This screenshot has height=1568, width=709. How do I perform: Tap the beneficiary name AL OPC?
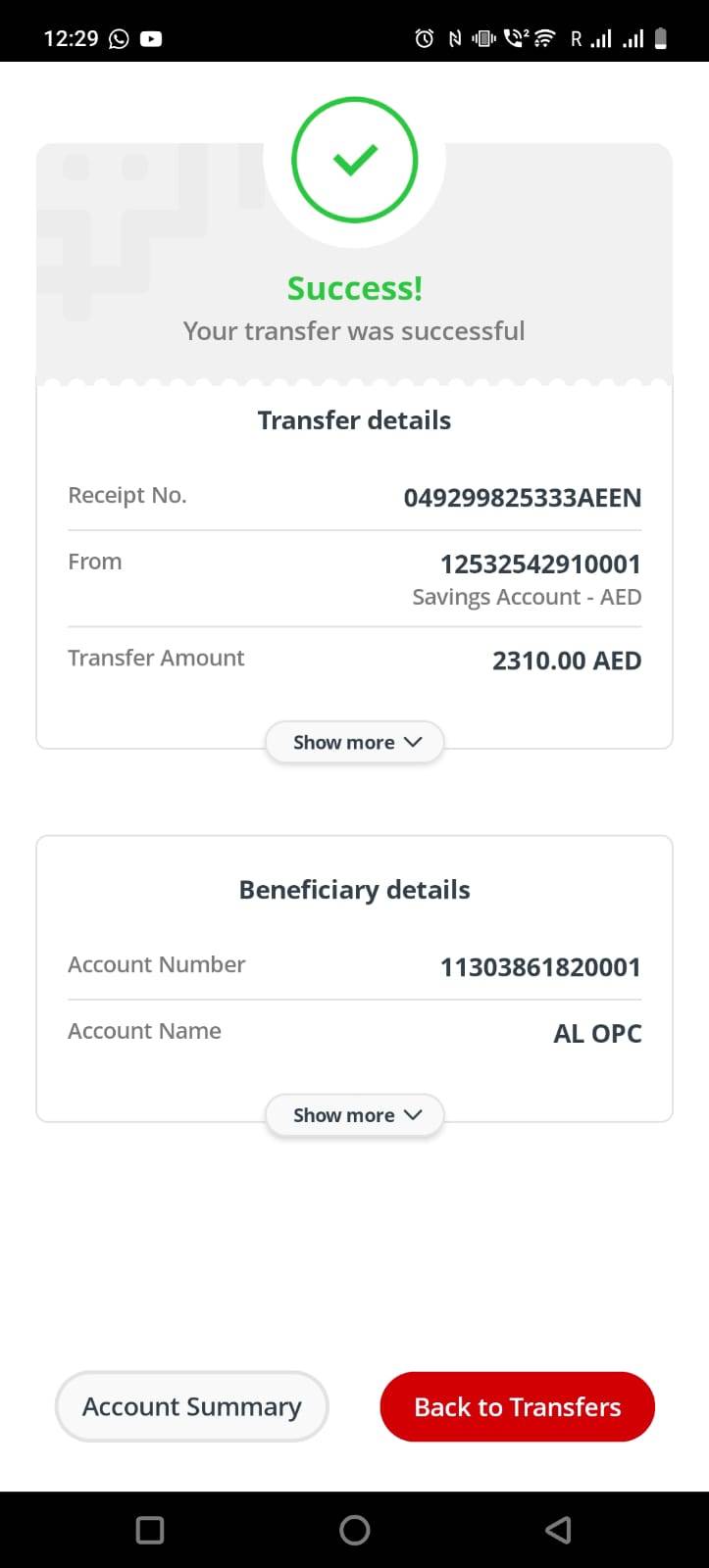(x=597, y=1034)
